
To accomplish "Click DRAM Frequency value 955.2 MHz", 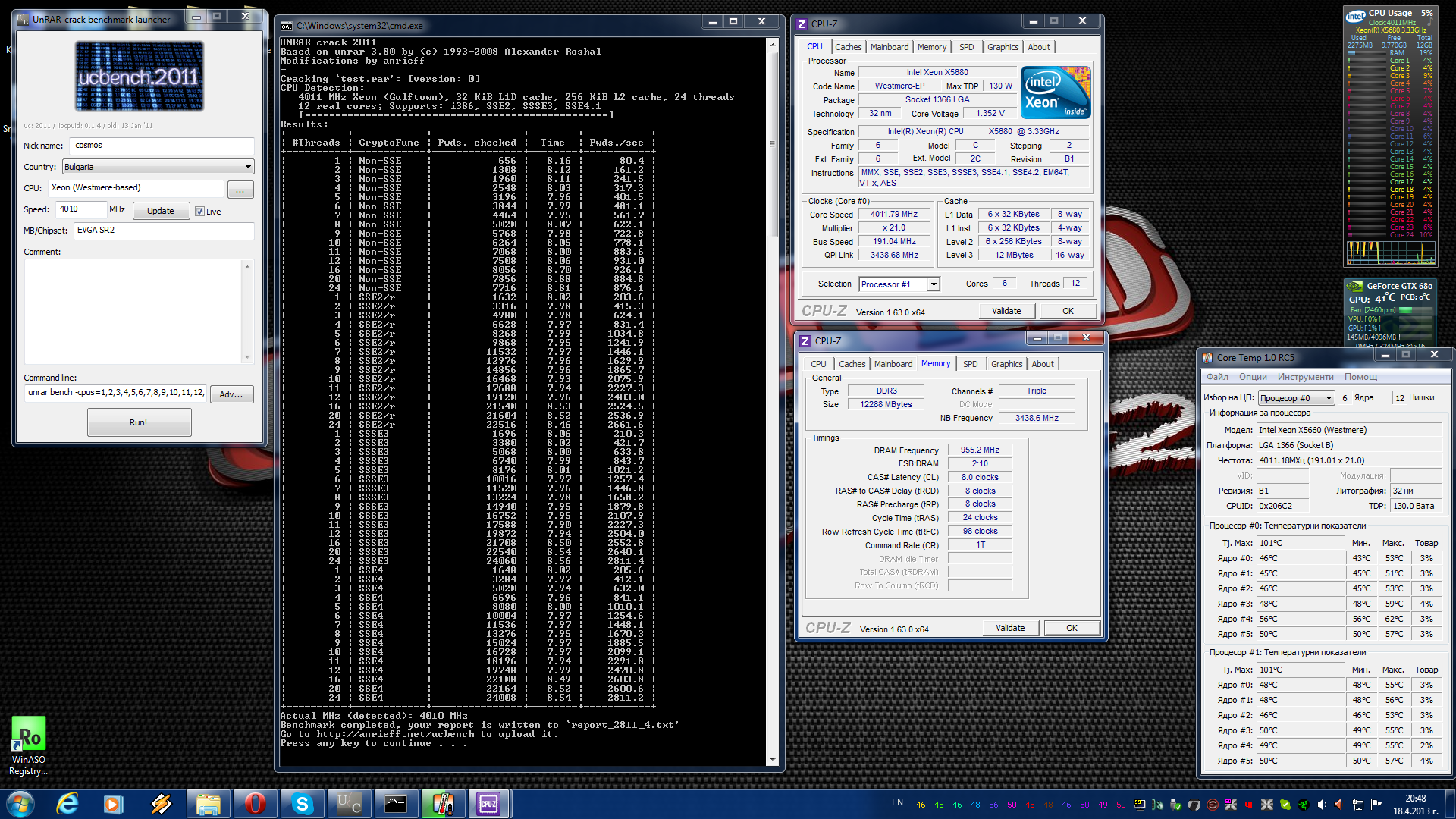I will pyautogui.click(x=980, y=450).
